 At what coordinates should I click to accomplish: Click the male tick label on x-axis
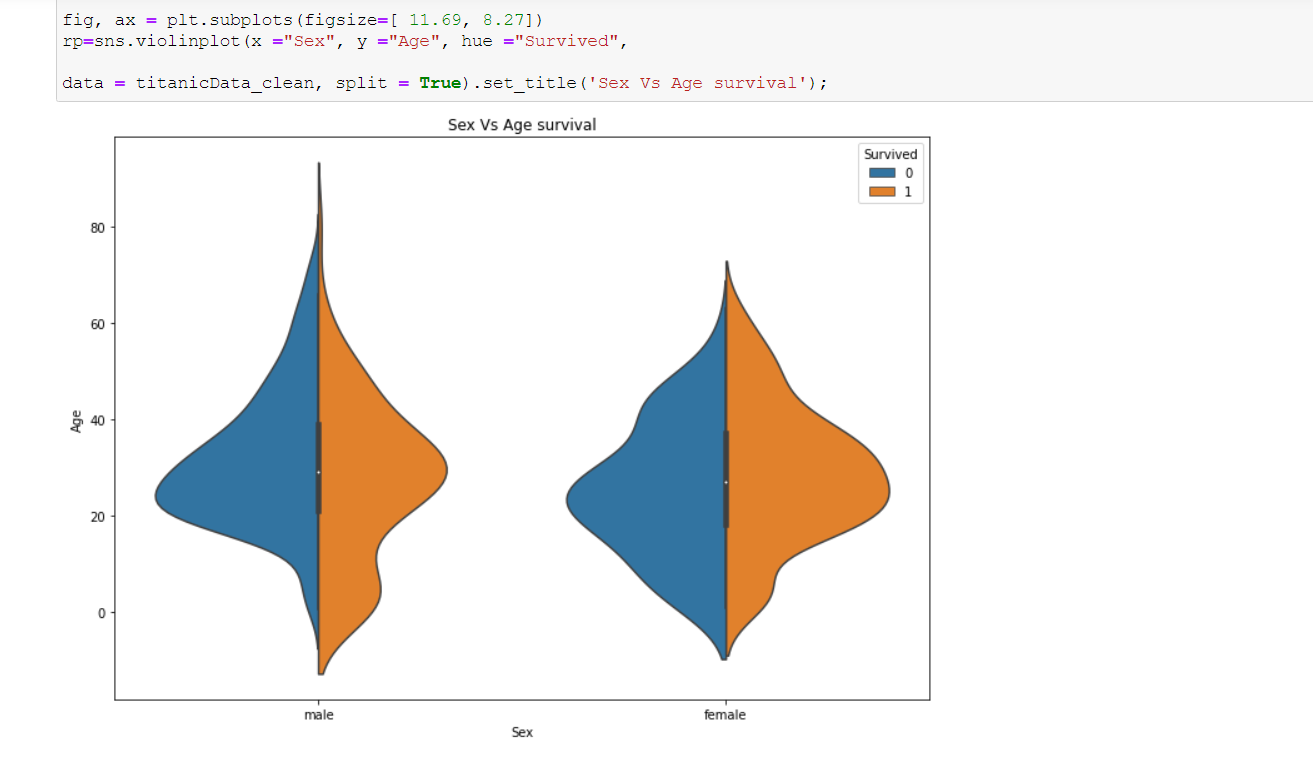click(319, 715)
